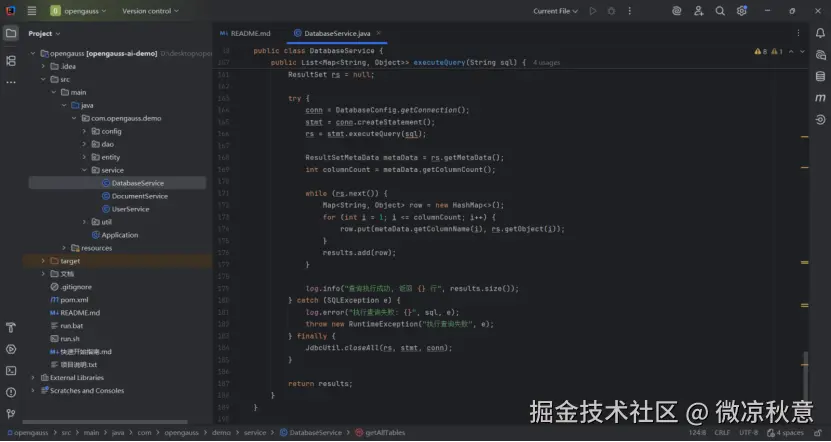Open IDE settings gear
The image size is (831, 442).
coord(741,11)
